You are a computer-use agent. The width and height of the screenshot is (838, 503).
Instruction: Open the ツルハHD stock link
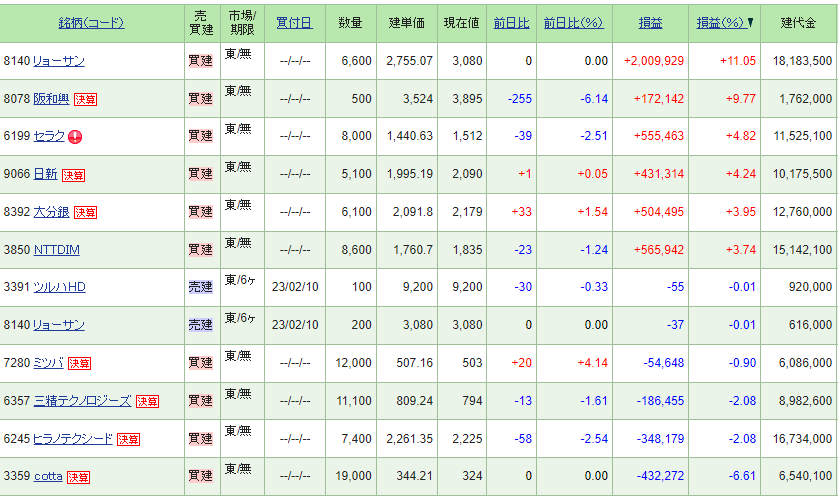(x=59, y=287)
